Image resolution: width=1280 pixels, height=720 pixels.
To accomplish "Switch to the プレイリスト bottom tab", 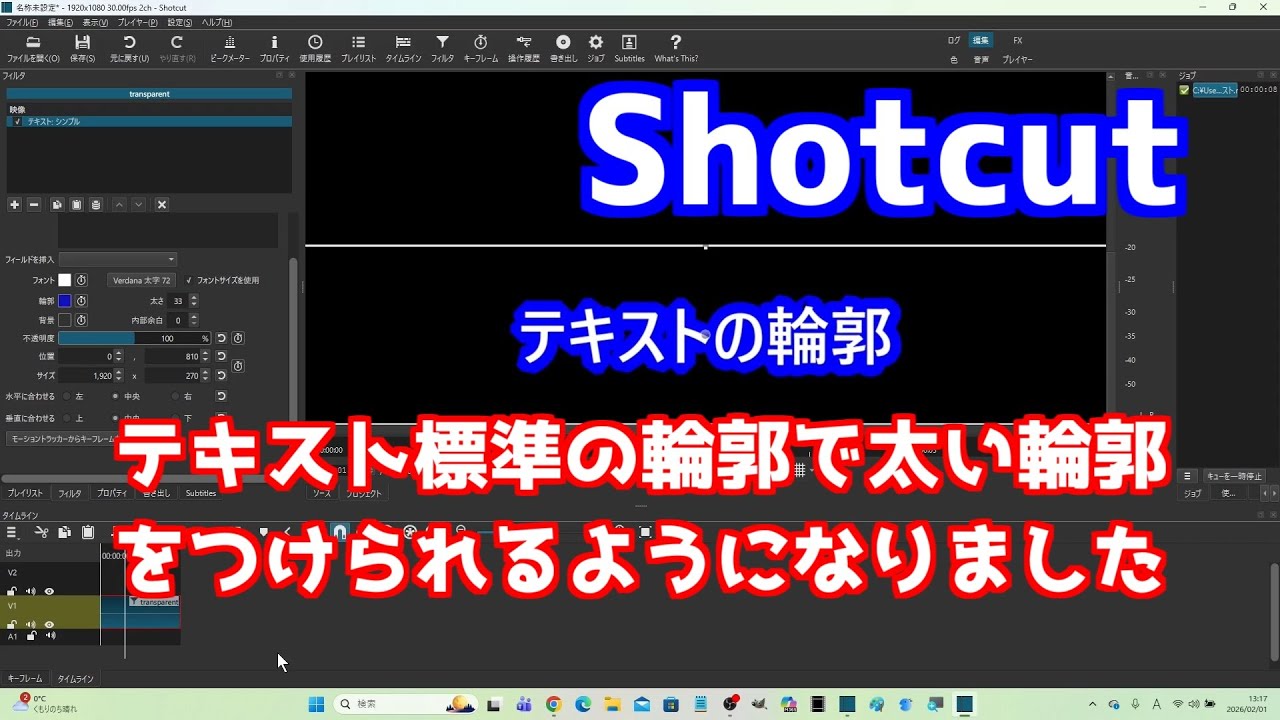I will pos(25,493).
